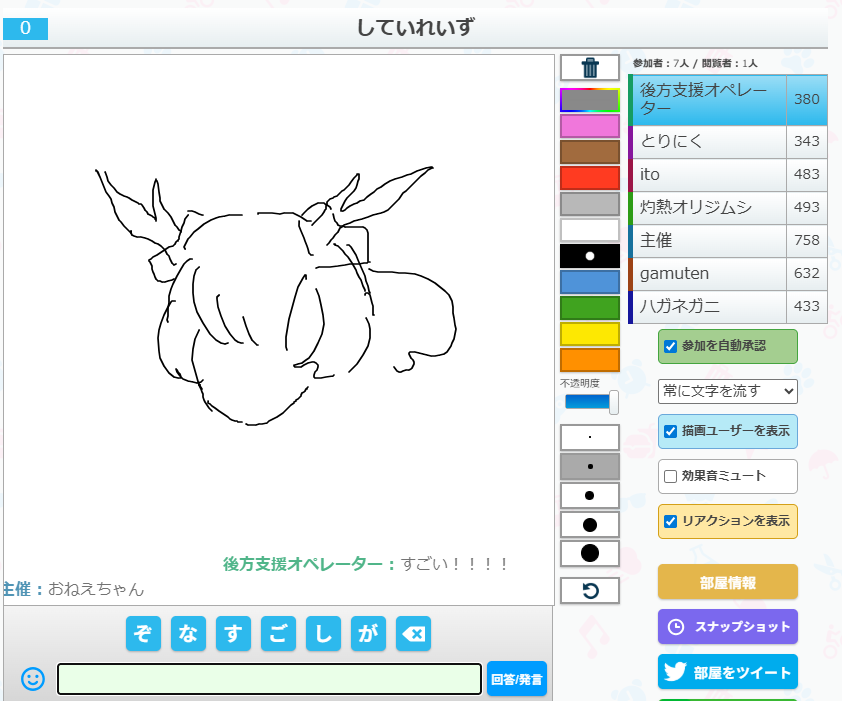
Task: Select player gamuten in participant list
Action: click(x=708, y=273)
